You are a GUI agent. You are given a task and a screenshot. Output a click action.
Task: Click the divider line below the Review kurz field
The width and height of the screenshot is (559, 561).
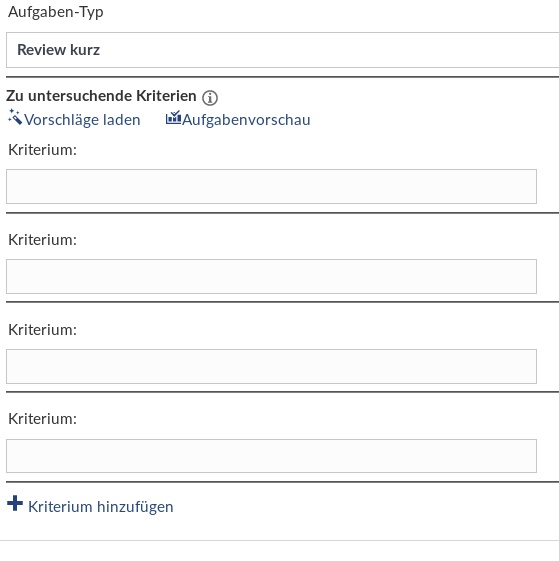(x=282, y=77)
